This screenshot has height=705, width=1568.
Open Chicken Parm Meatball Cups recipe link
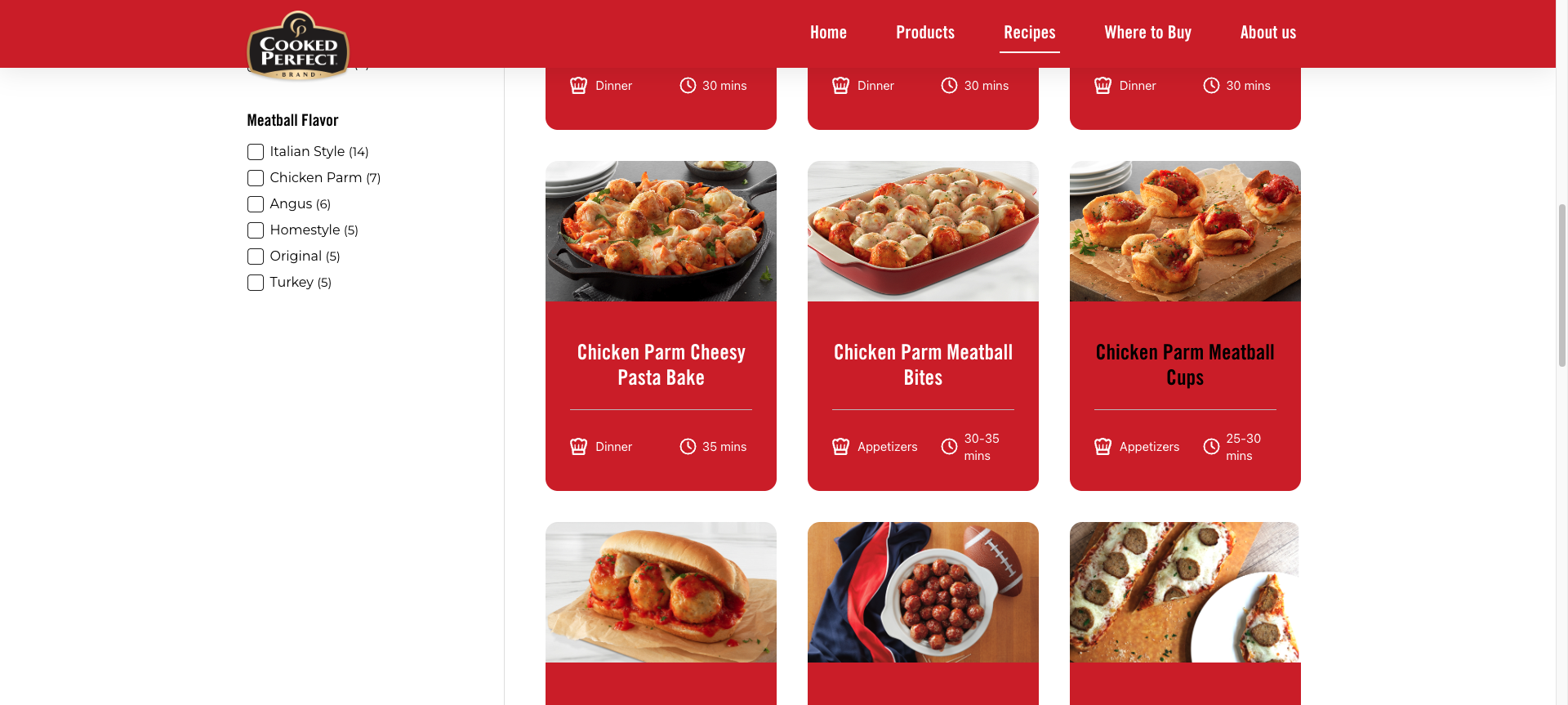pyautogui.click(x=1185, y=365)
